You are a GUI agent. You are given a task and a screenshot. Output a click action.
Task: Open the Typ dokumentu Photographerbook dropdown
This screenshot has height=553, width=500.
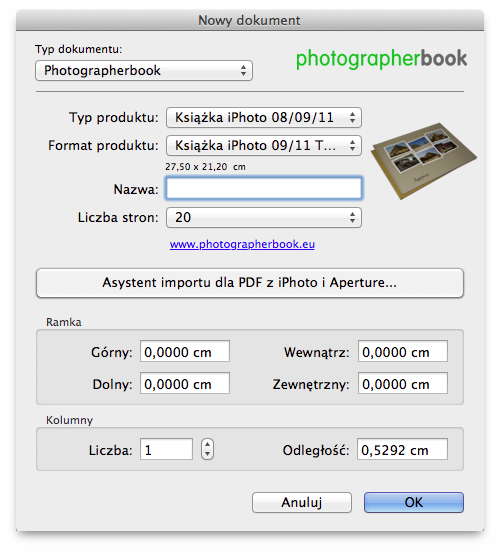pos(144,71)
